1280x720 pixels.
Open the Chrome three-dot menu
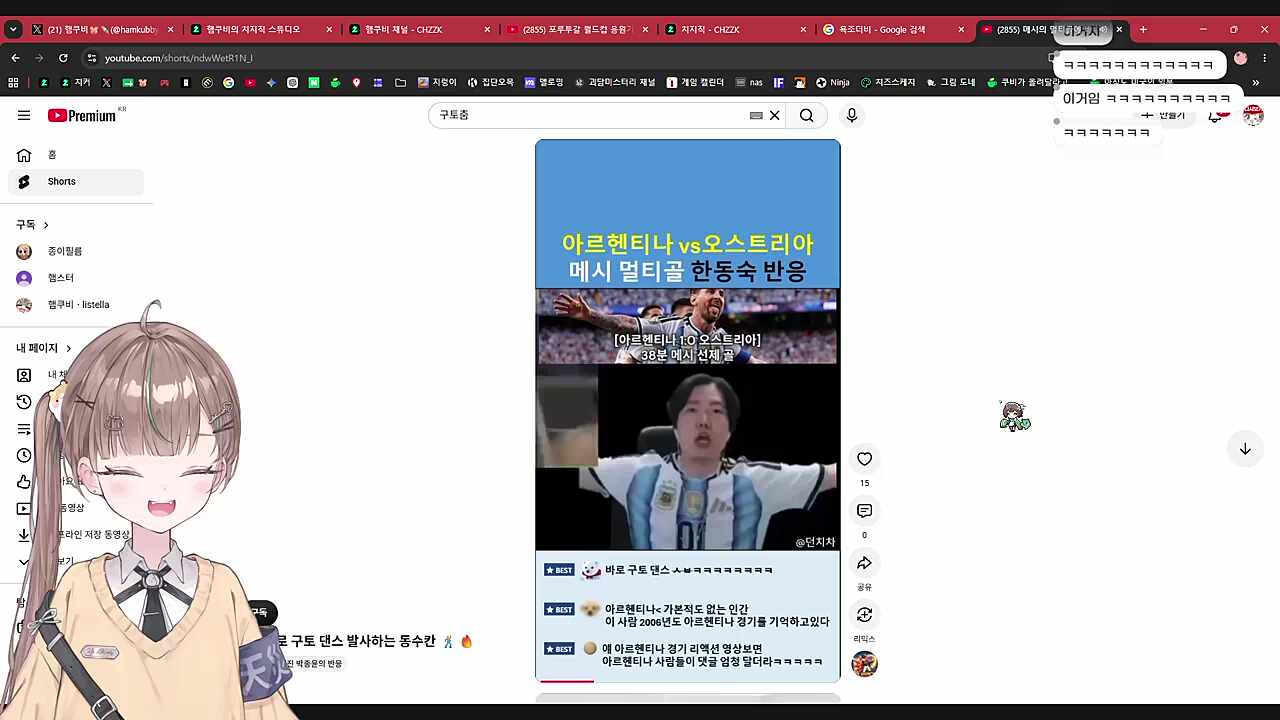1264,58
